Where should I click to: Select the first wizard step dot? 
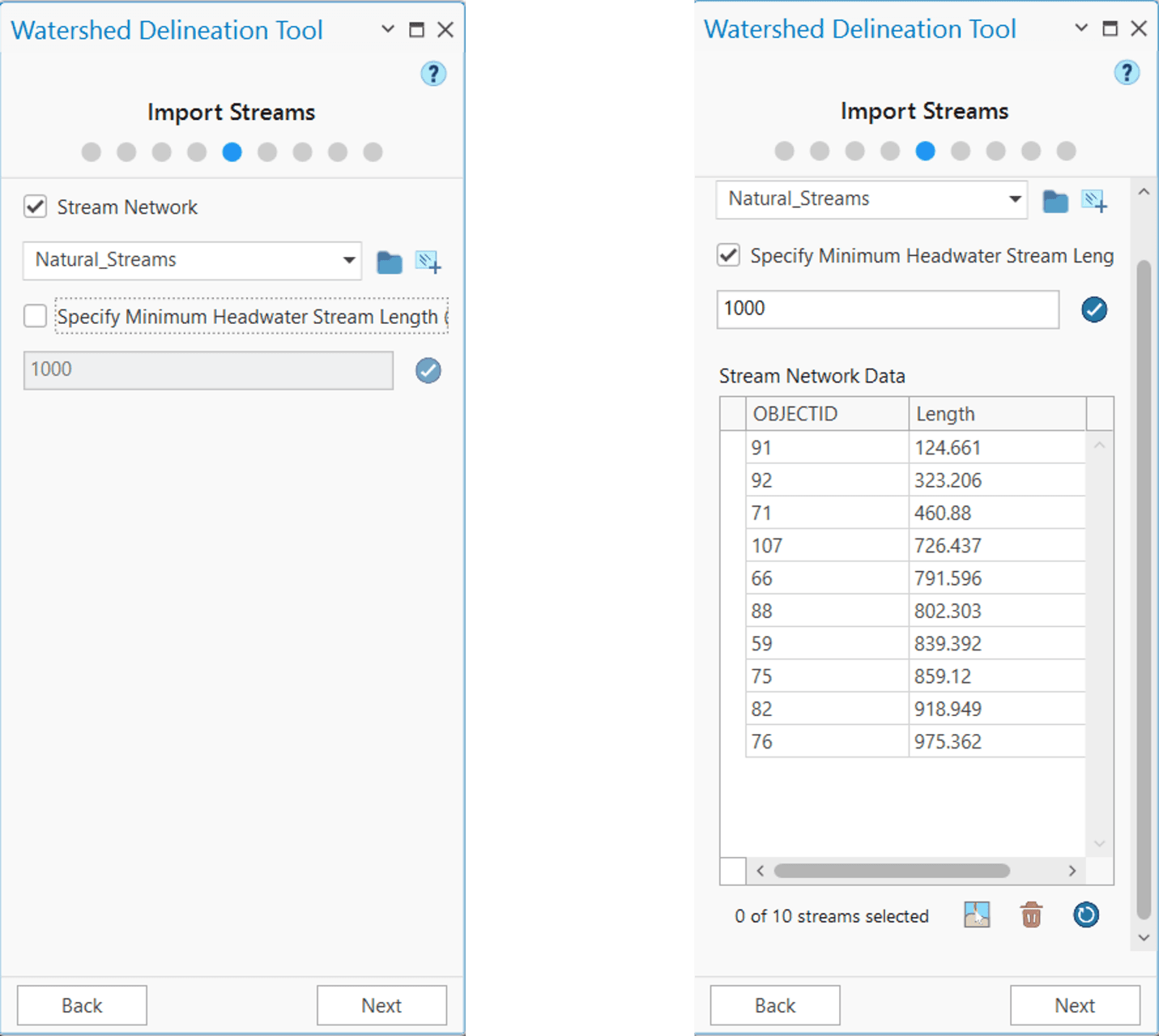point(91,151)
